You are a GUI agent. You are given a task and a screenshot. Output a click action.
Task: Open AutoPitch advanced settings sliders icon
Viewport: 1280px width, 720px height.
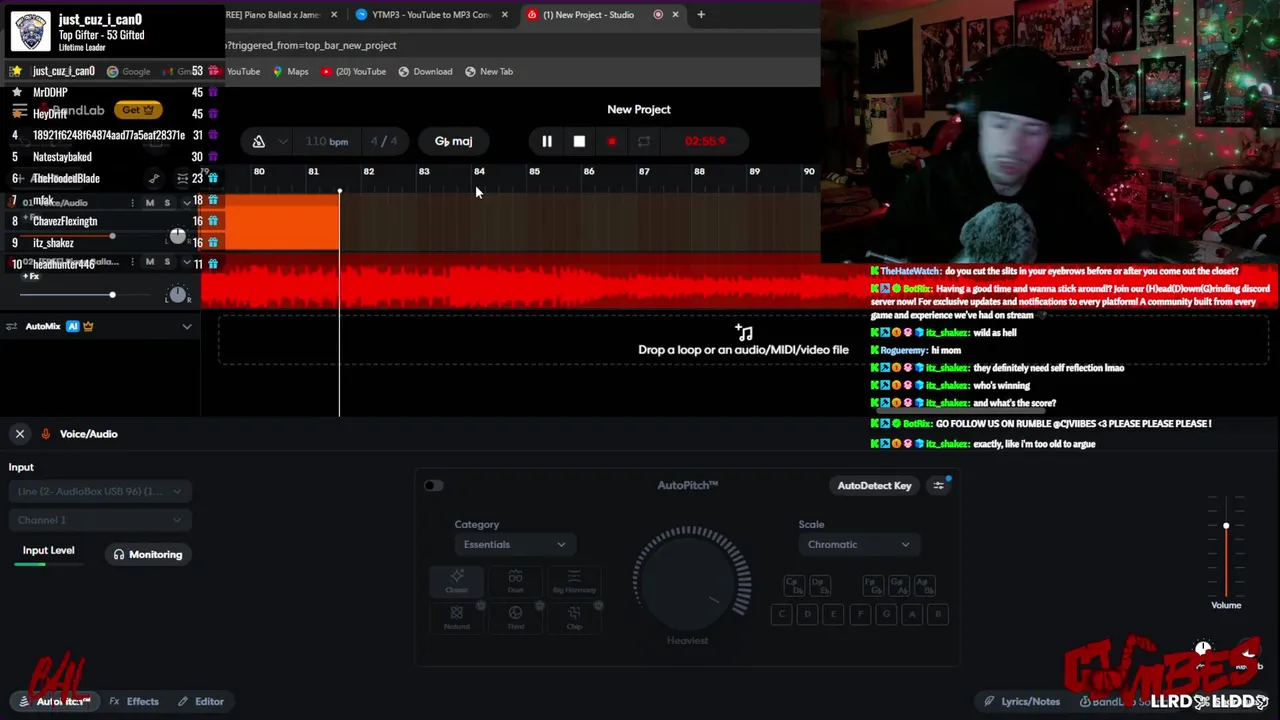(x=939, y=486)
